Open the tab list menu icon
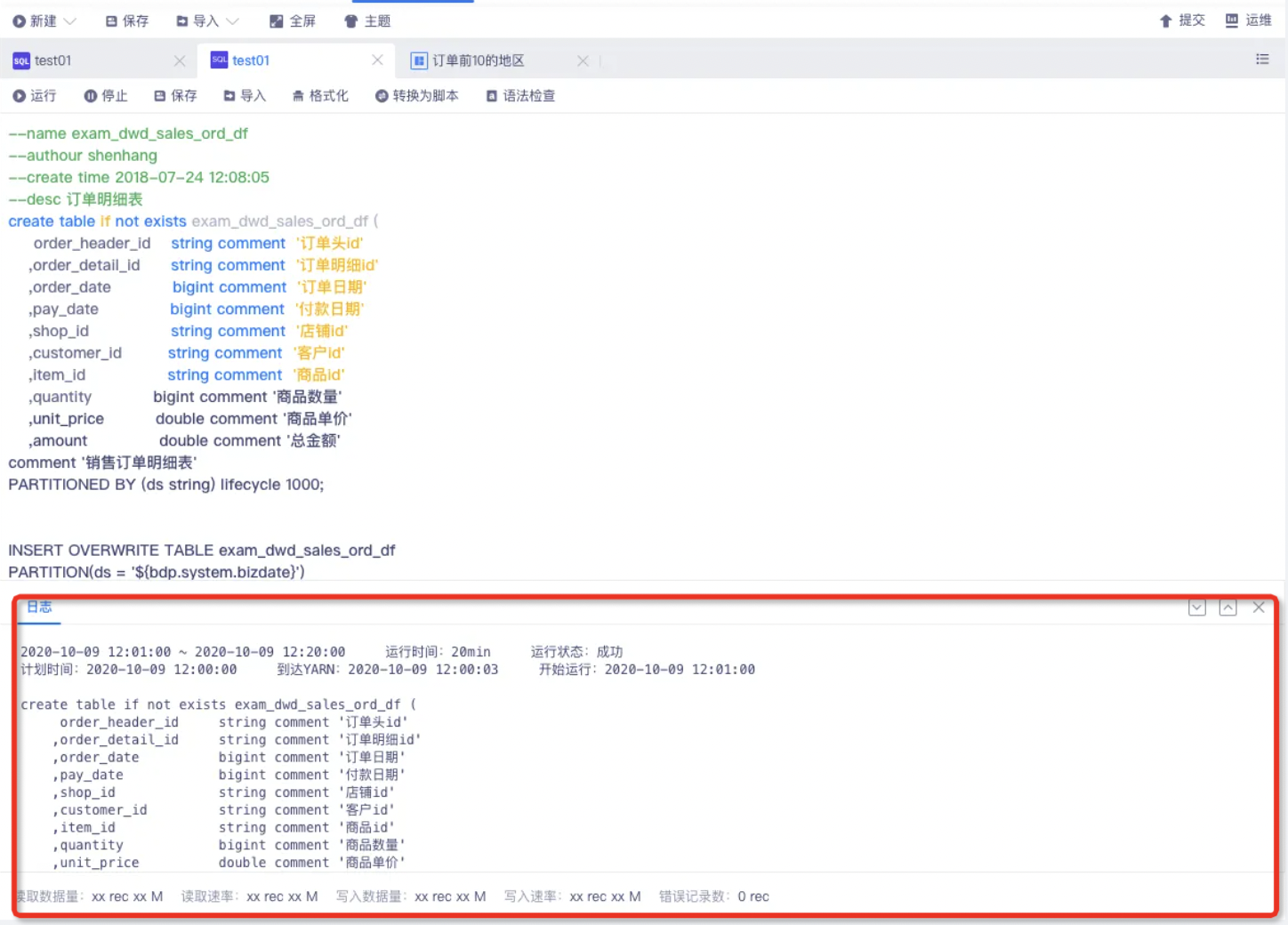Image resolution: width=1288 pixels, height=925 pixels. click(x=1262, y=59)
